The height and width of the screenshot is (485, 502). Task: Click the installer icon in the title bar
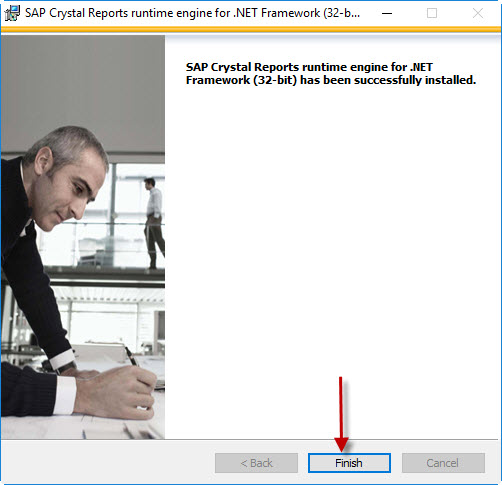point(12,13)
